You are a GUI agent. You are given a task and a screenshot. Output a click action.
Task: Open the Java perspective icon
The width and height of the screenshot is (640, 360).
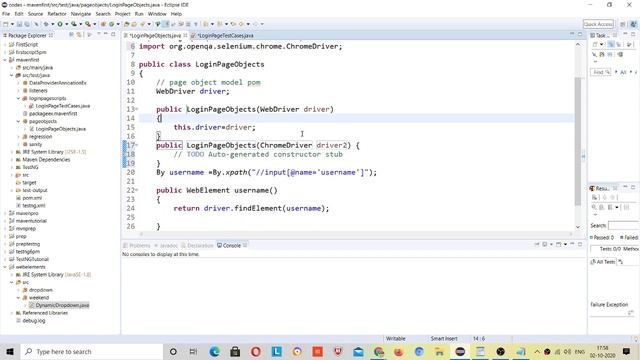[633, 24]
